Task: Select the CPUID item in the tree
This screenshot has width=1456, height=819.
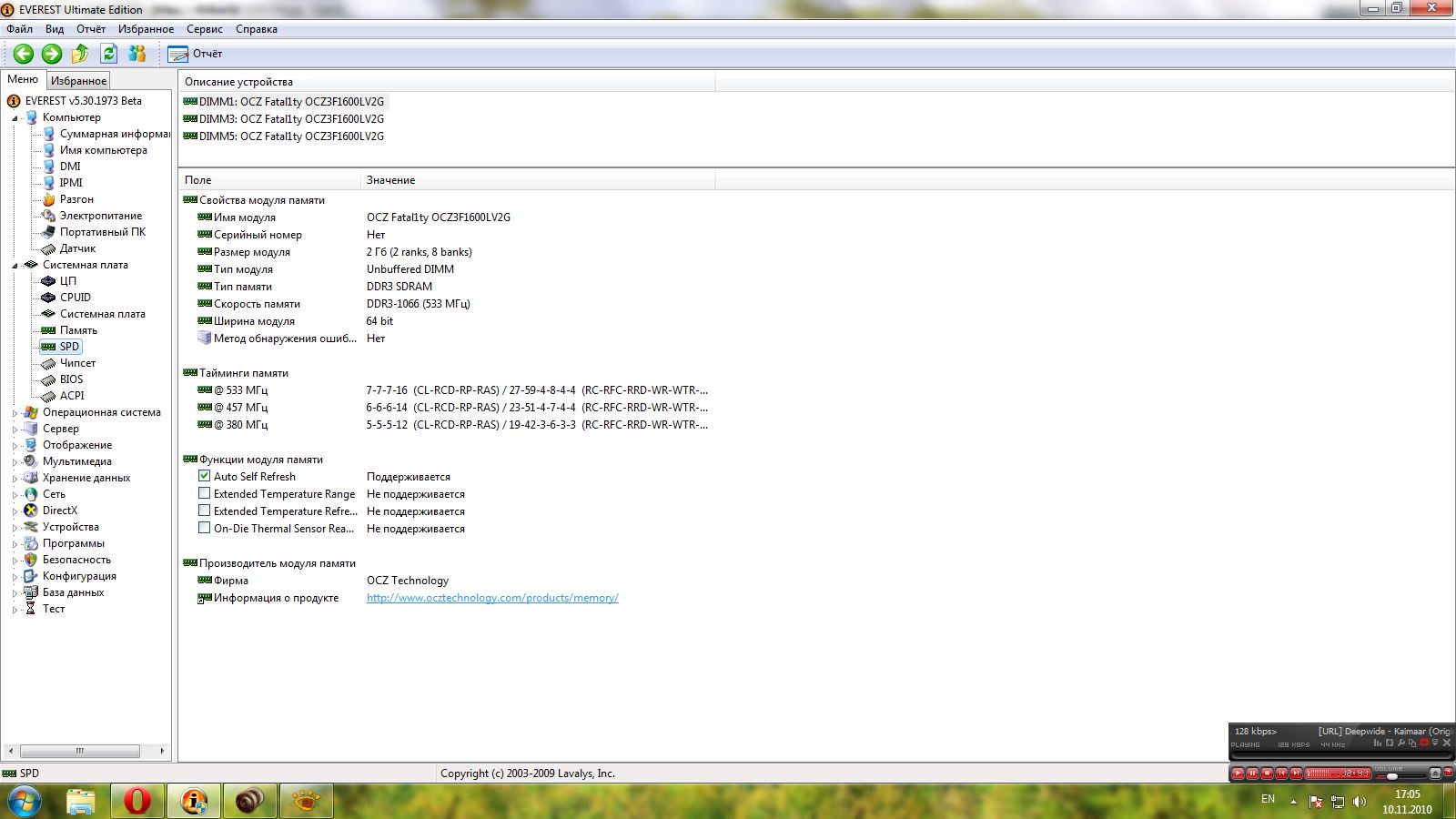Action: pyautogui.click(x=75, y=298)
